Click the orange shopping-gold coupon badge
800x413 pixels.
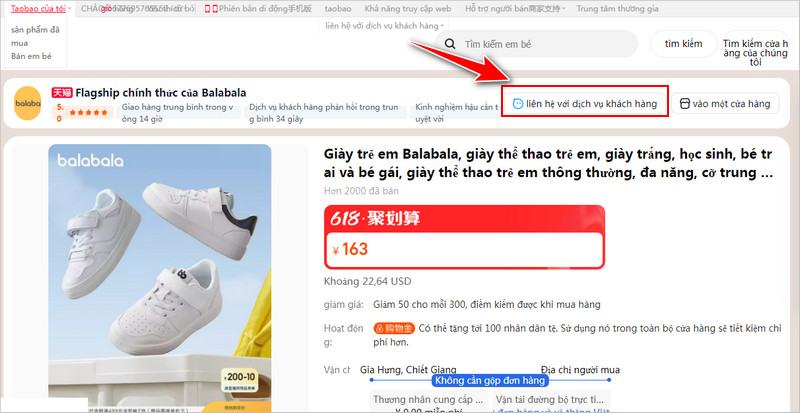pos(394,328)
